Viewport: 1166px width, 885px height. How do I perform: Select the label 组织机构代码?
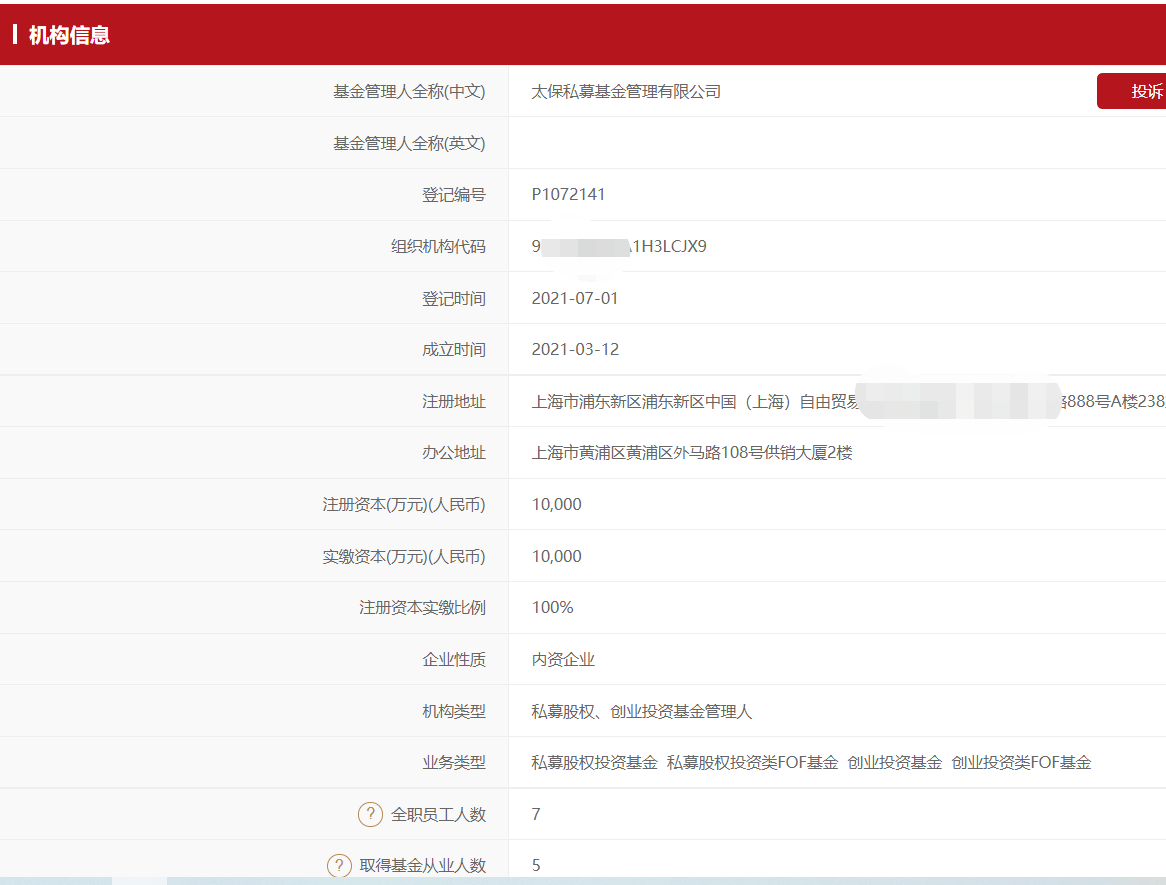(438, 246)
